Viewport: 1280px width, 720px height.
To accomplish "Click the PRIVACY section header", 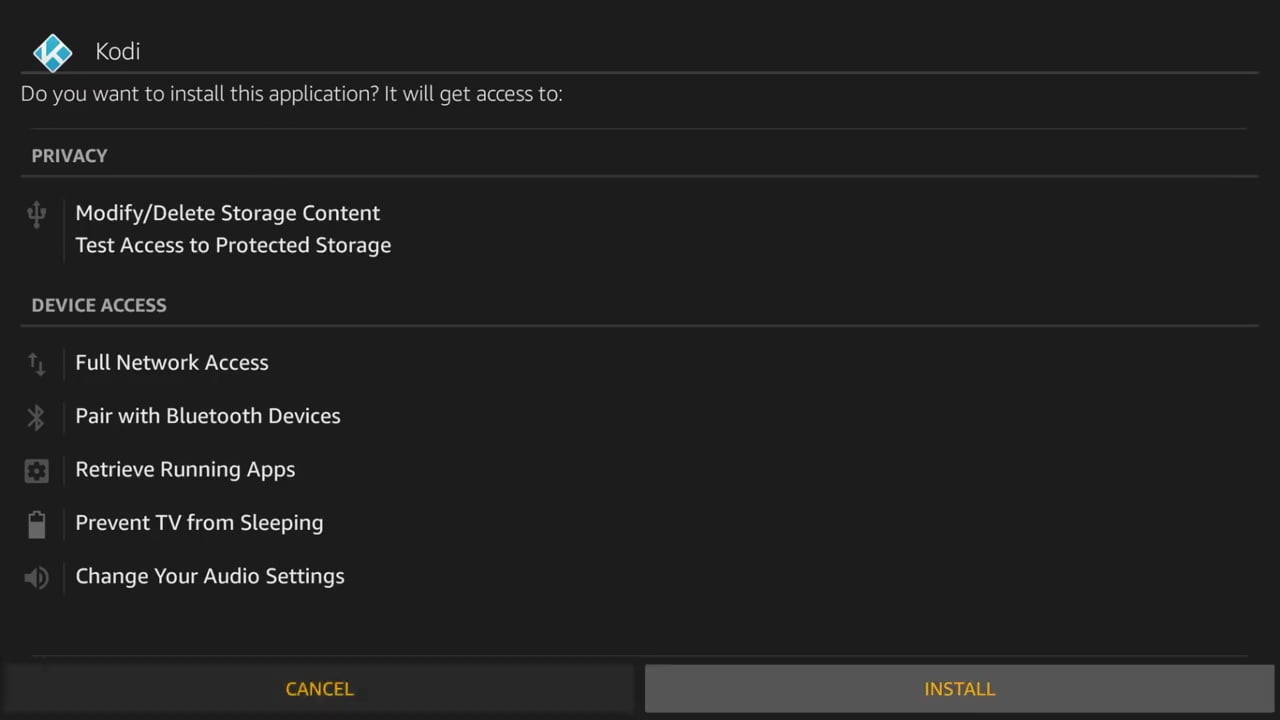I will (x=69, y=155).
